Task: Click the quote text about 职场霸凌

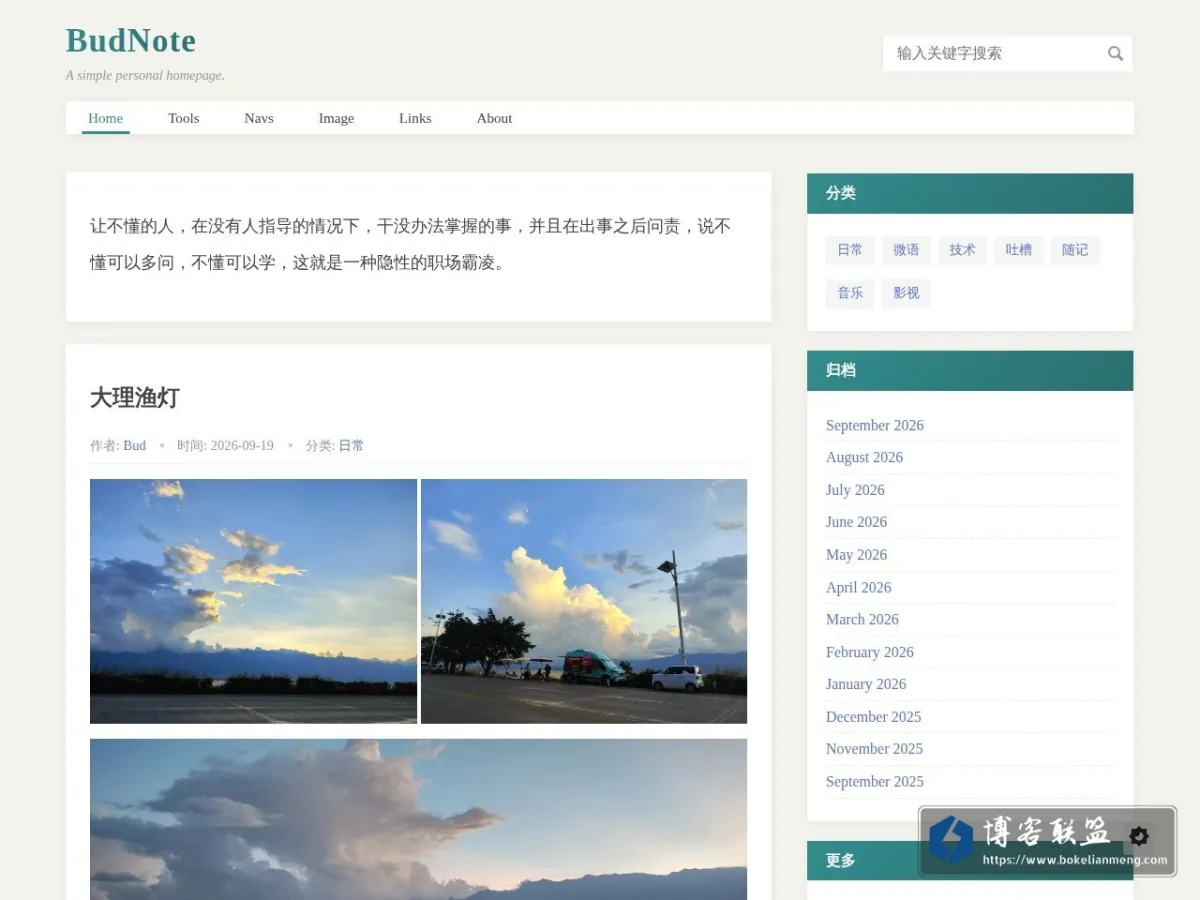Action: coord(410,245)
